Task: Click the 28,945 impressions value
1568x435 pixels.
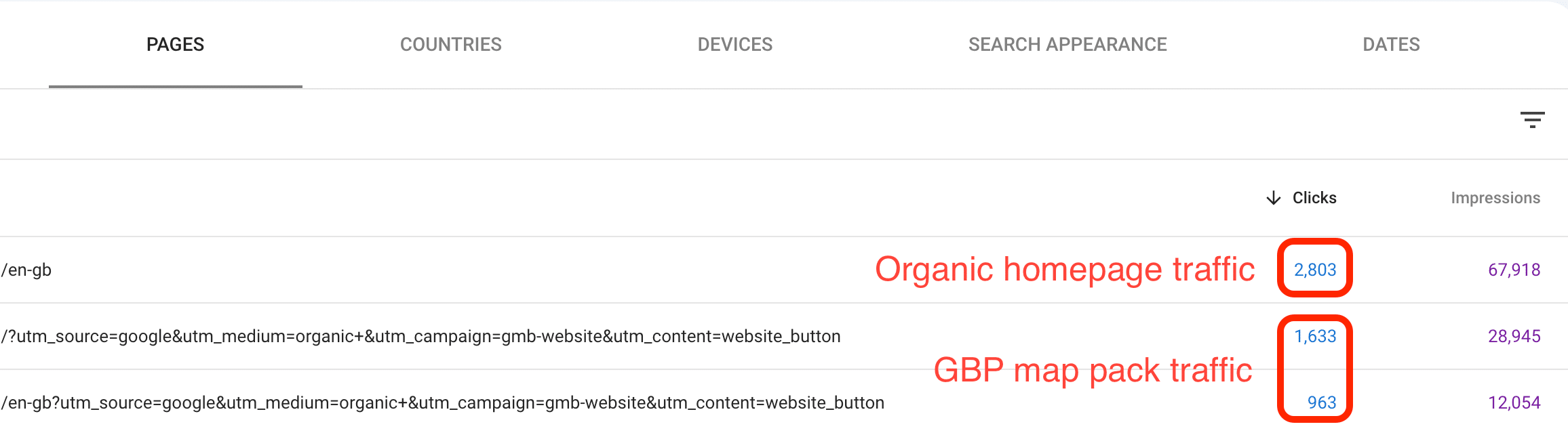Action: click(1515, 335)
